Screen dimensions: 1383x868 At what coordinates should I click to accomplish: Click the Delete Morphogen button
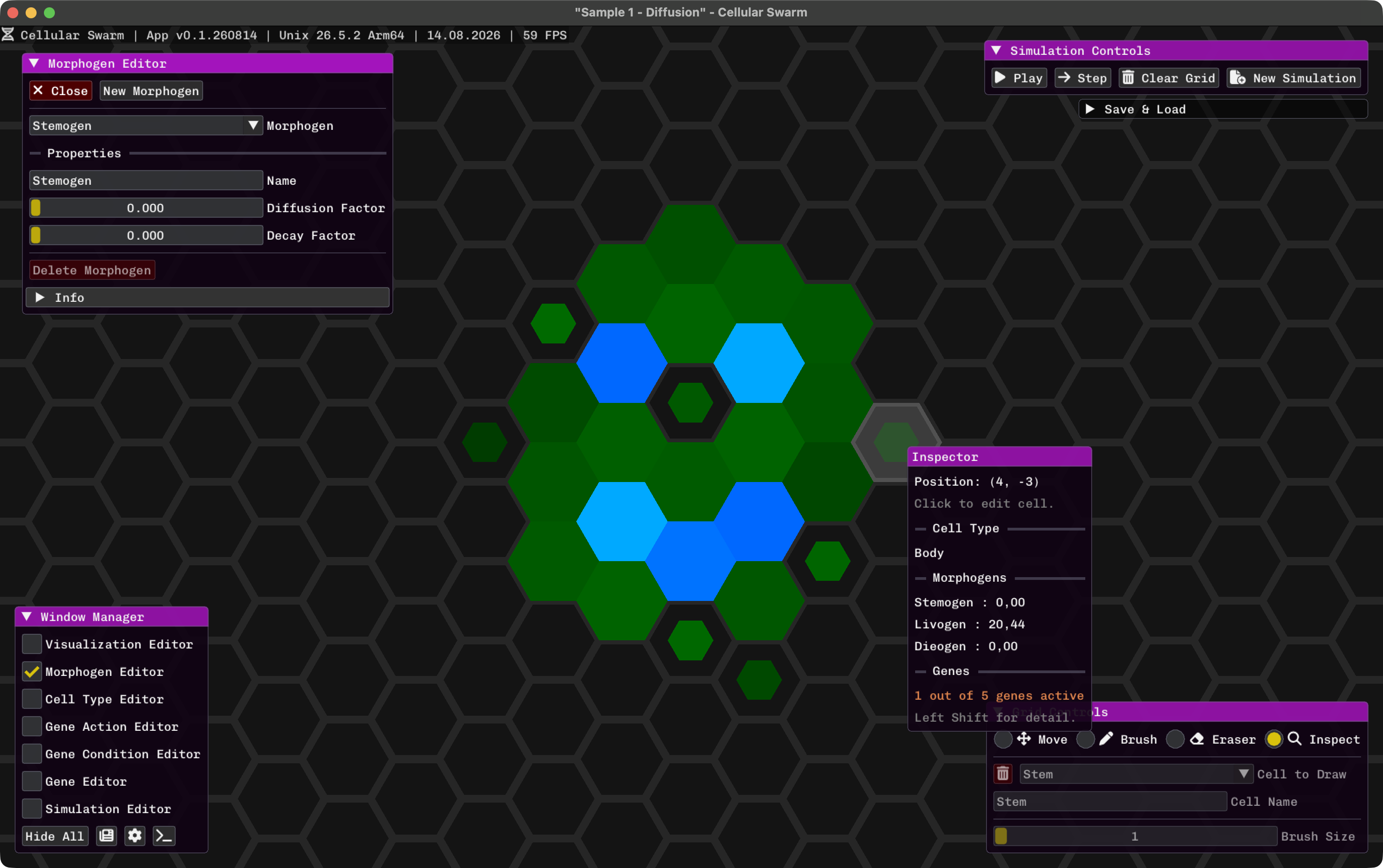92,270
